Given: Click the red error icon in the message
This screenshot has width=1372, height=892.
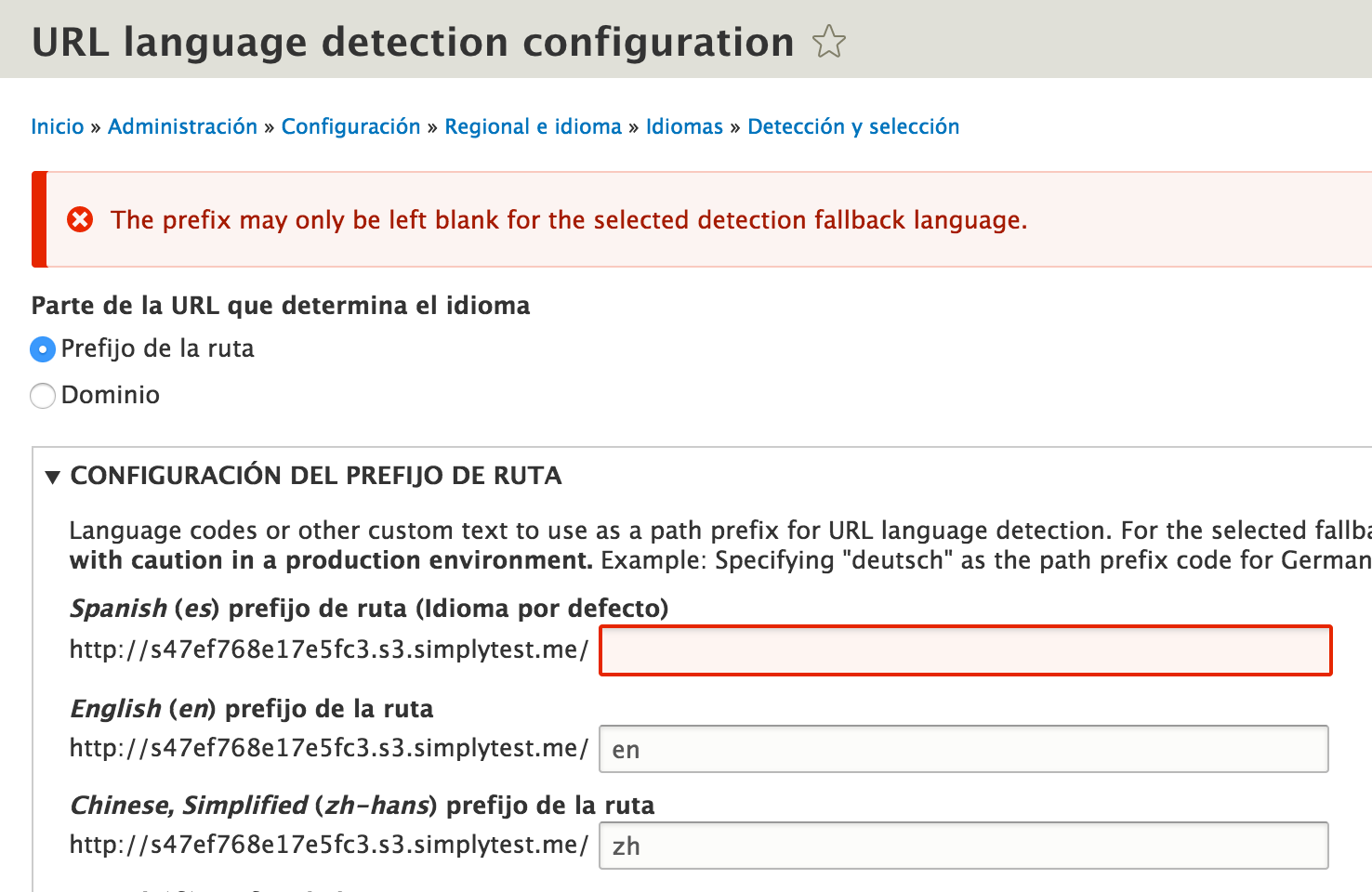Looking at the screenshot, I should (80, 219).
